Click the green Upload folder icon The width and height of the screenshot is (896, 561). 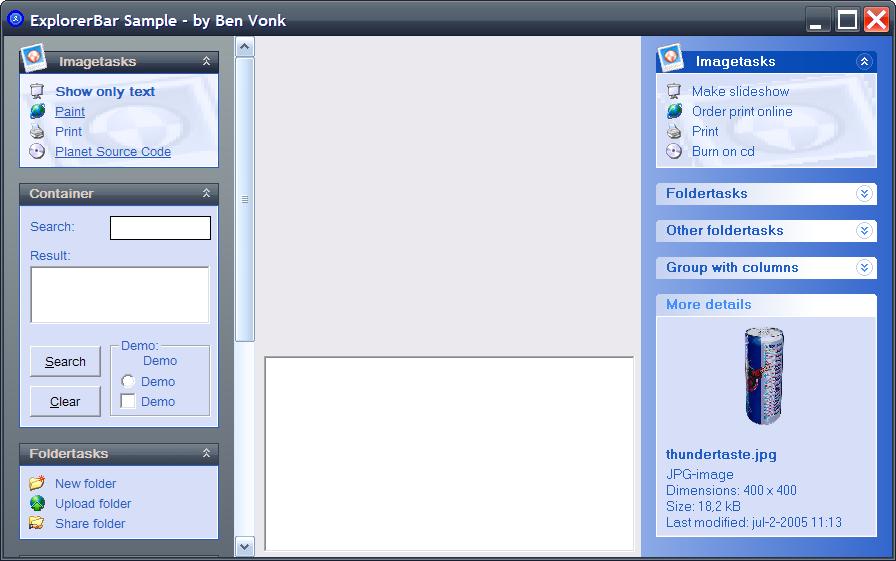click(37, 504)
